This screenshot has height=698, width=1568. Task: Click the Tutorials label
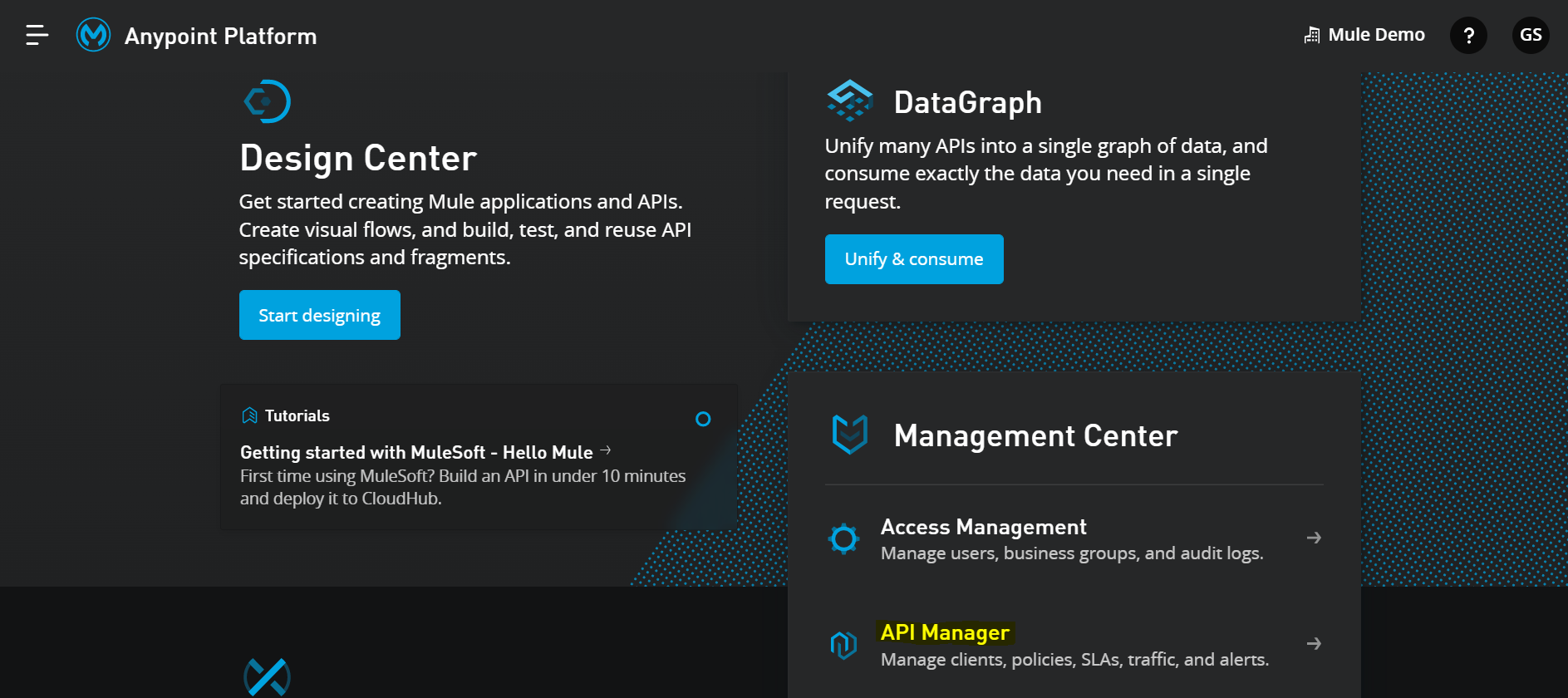(297, 415)
